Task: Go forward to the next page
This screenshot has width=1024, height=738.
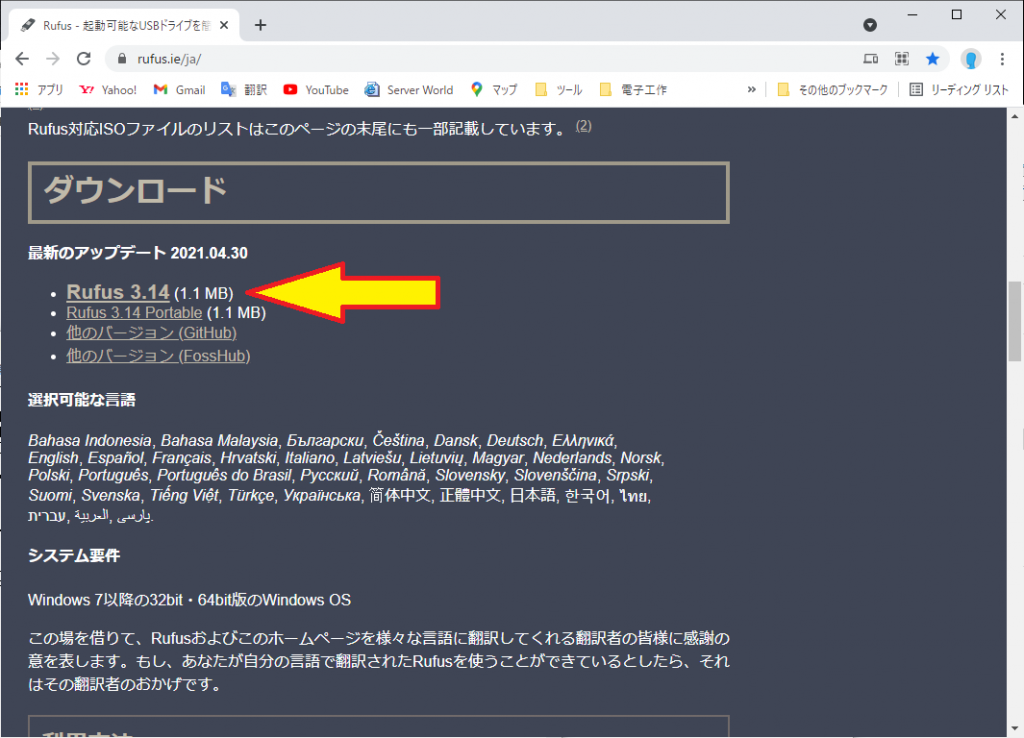Action: pyautogui.click(x=53, y=59)
